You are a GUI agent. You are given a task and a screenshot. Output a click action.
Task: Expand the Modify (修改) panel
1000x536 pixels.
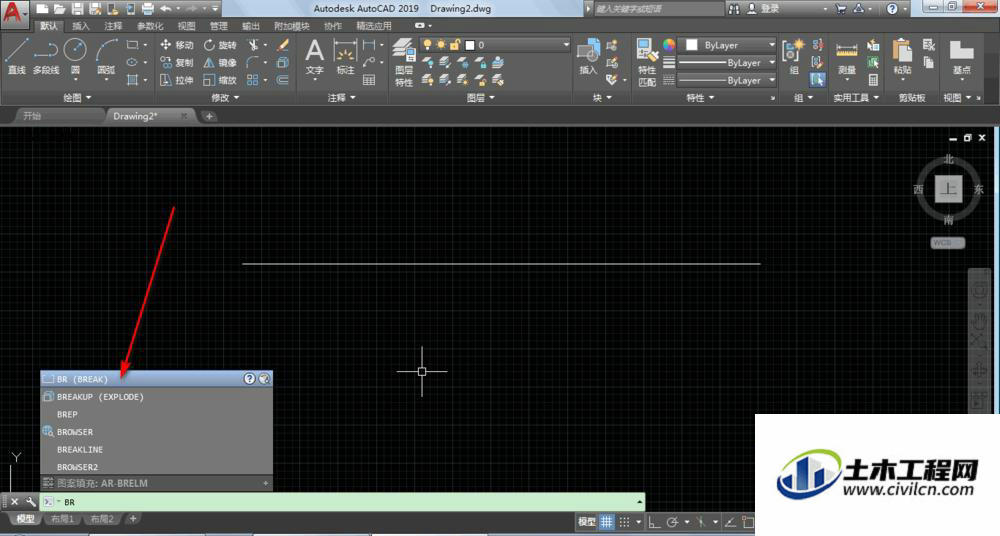coord(225,98)
